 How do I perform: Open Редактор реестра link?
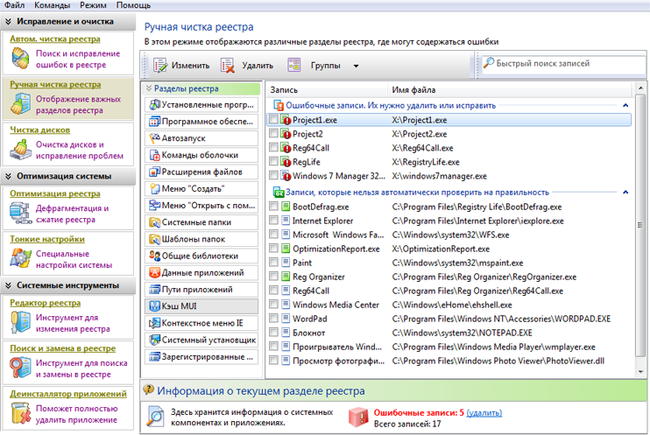click(45, 303)
